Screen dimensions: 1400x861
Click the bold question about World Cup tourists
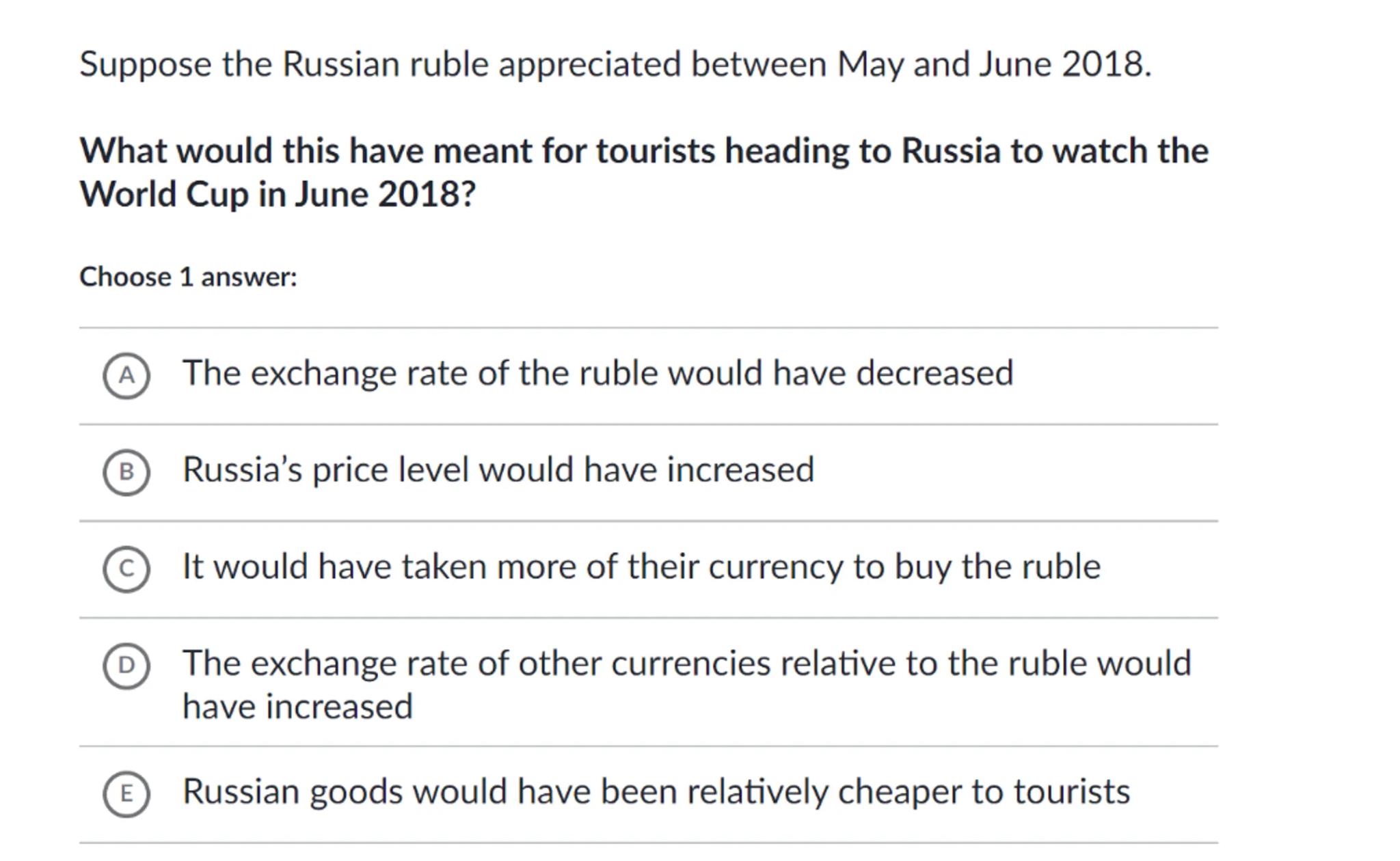click(643, 151)
